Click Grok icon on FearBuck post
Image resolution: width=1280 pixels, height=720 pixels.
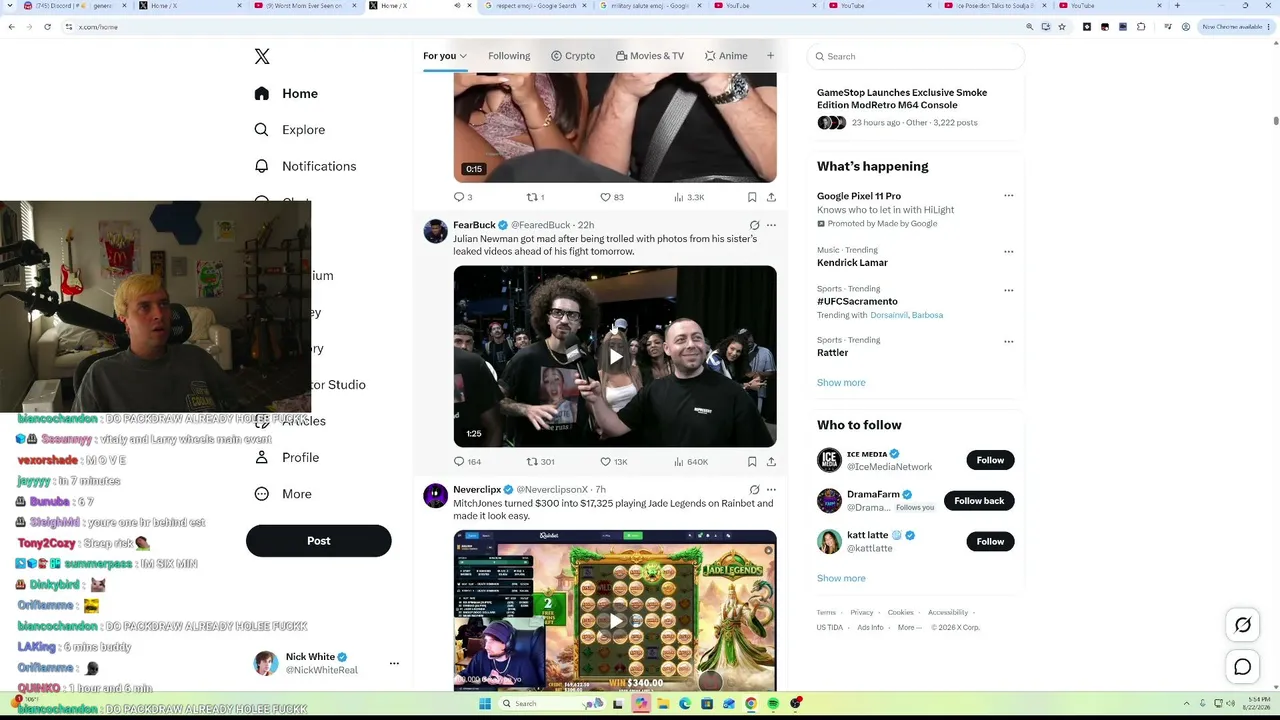pyautogui.click(x=754, y=225)
